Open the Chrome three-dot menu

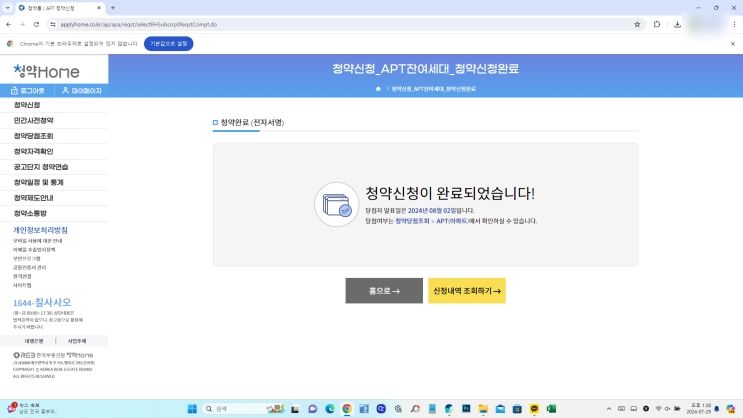click(734, 25)
